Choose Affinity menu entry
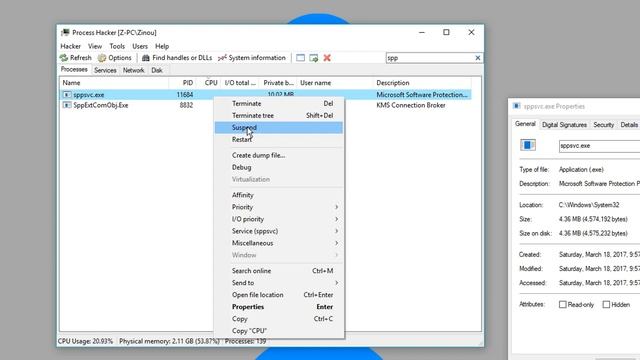The image size is (640, 360). point(279,195)
